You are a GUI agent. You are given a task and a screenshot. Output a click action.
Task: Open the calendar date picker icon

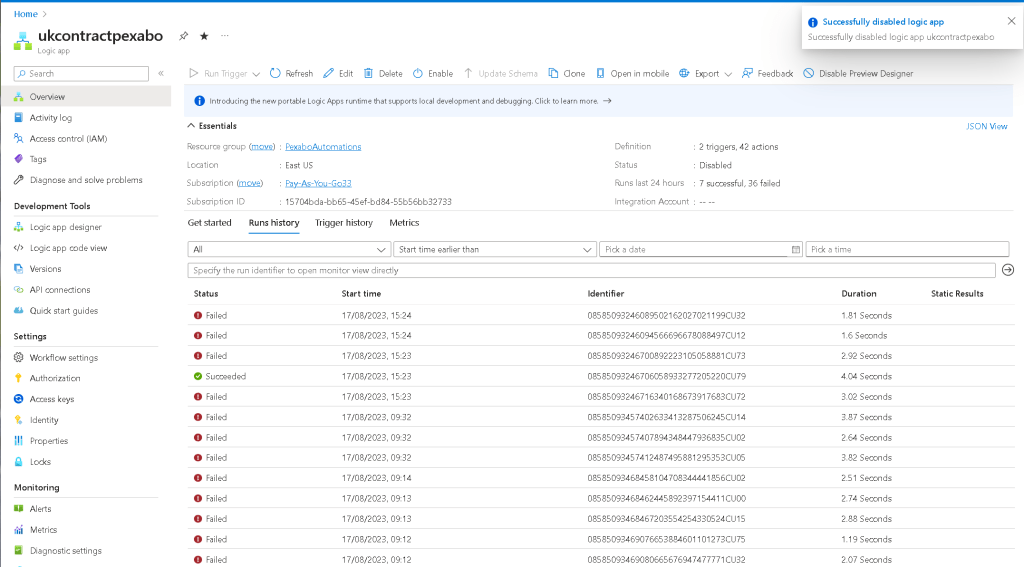pyautogui.click(x=795, y=250)
